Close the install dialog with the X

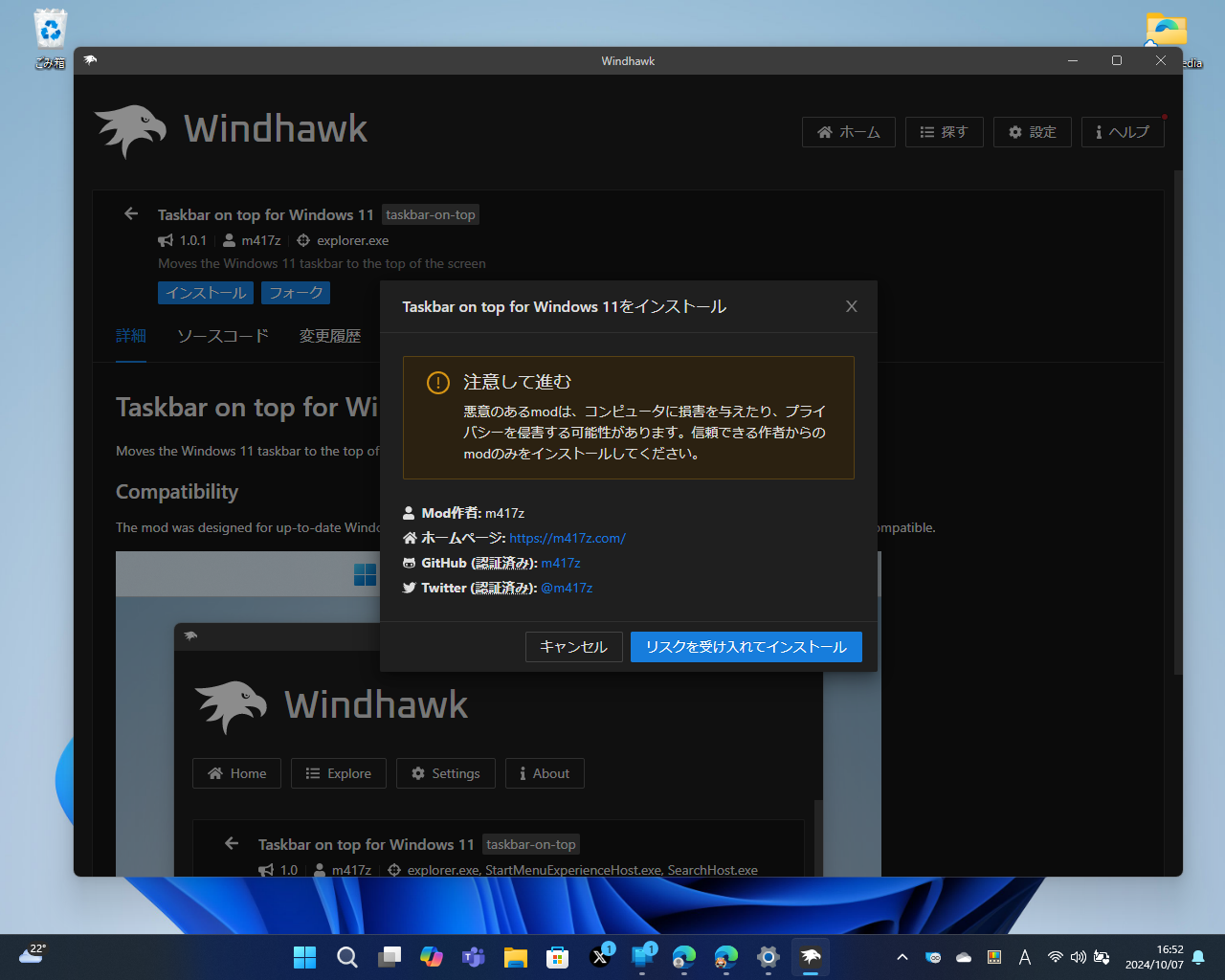pyautogui.click(x=852, y=306)
